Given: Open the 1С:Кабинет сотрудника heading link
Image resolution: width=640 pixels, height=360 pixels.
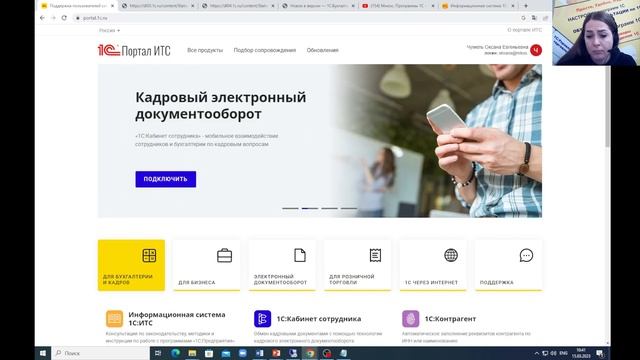Looking at the screenshot, I should (319, 319).
